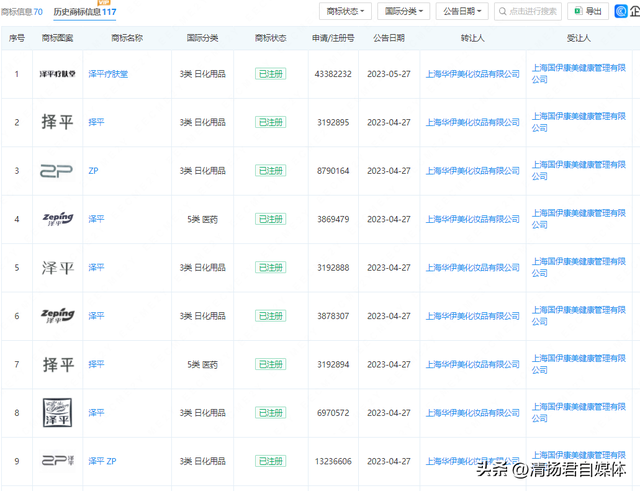
Task: Switch to the 历史商标信息 117 tab
Action: point(85,12)
